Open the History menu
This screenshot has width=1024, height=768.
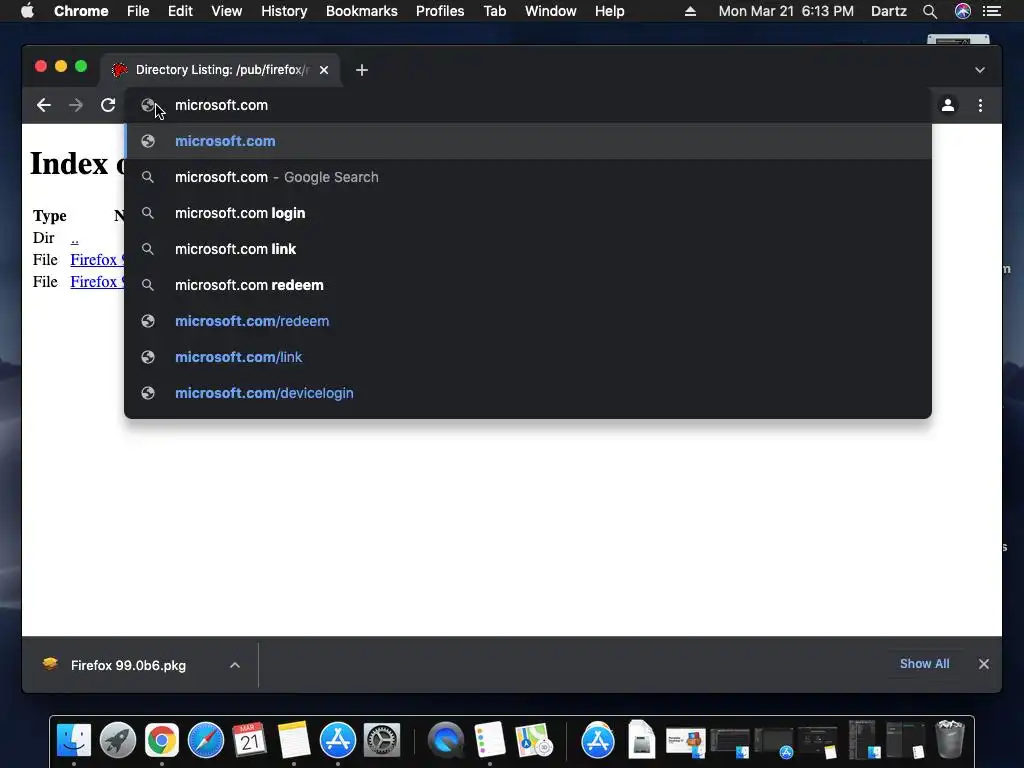284,11
